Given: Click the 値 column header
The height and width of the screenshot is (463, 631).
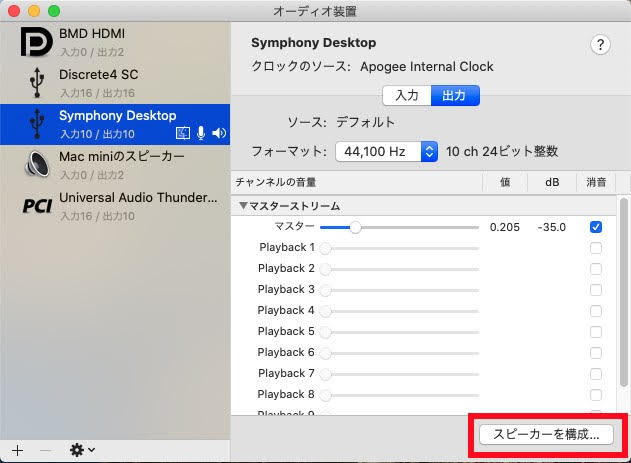Looking at the screenshot, I should [505, 182].
